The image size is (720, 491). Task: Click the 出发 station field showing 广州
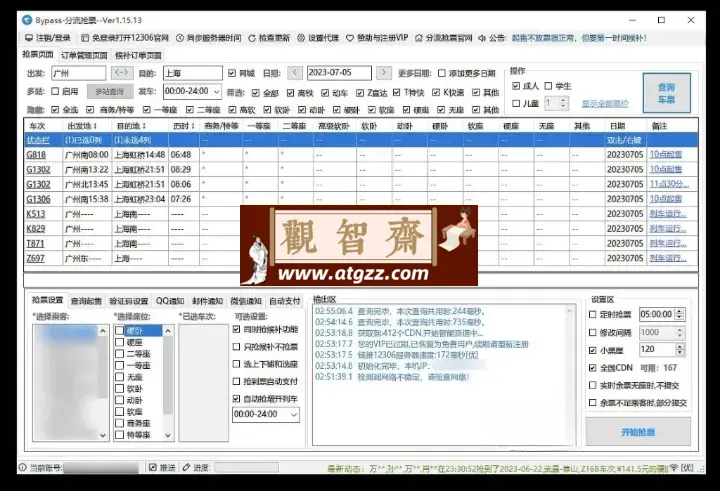[78, 73]
